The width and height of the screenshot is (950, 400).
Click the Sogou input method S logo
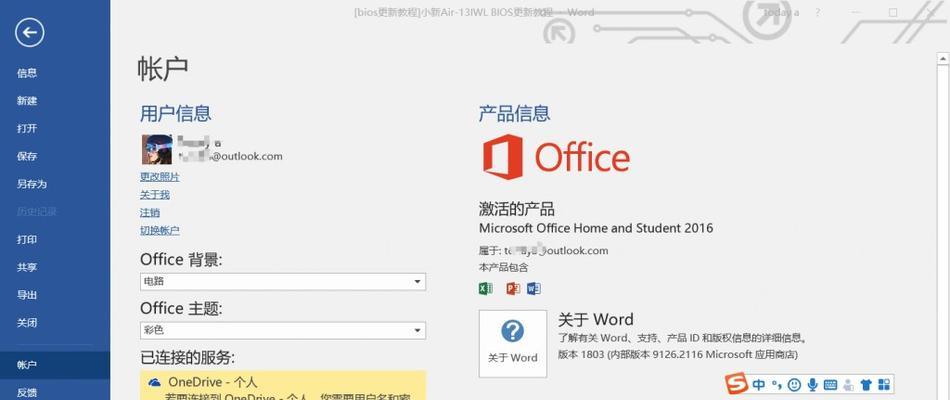point(737,384)
